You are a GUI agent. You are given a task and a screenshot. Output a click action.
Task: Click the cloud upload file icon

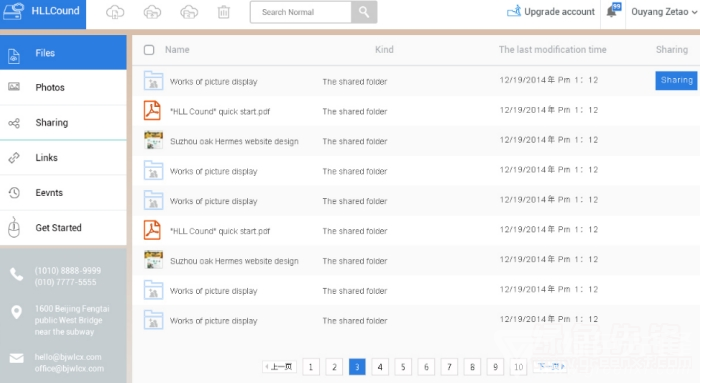click(x=115, y=12)
